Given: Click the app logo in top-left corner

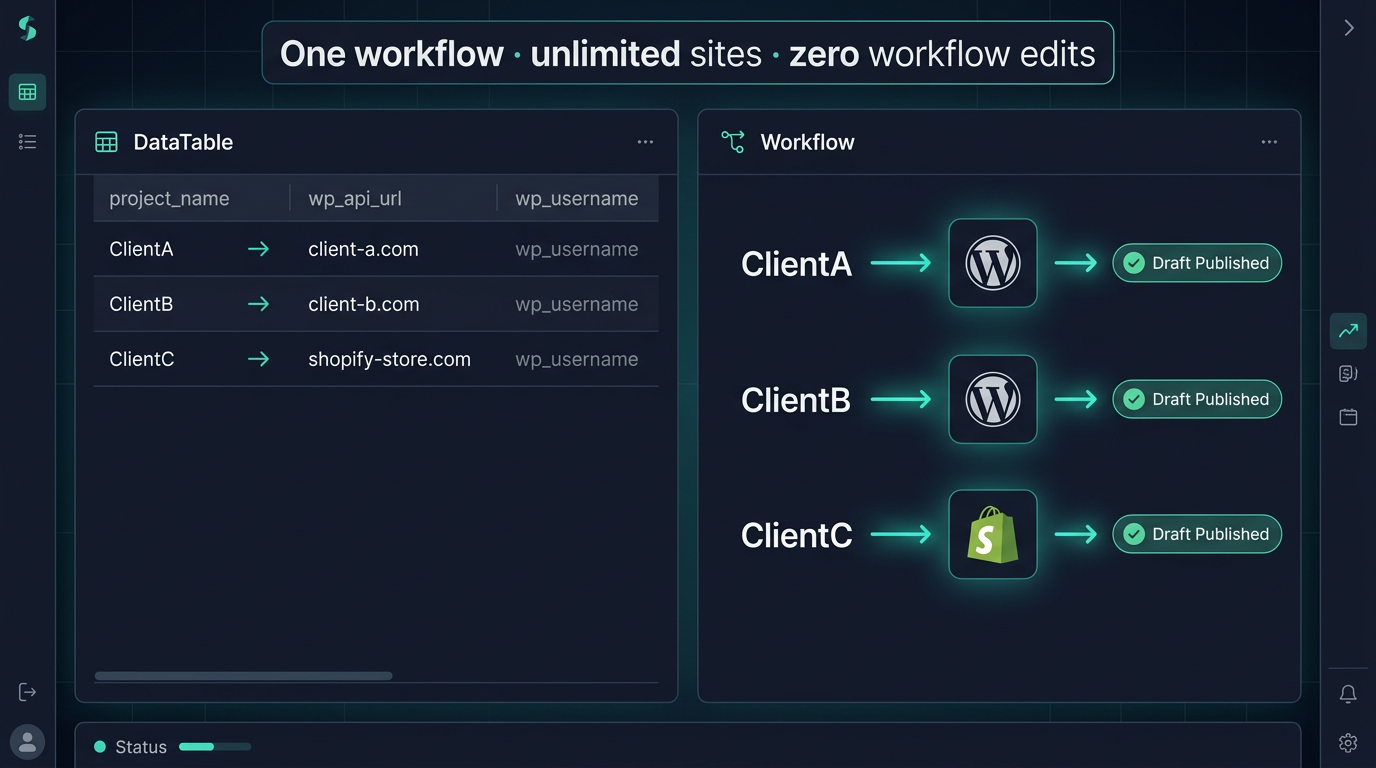Looking at the screenshot, I should [27, 29].
